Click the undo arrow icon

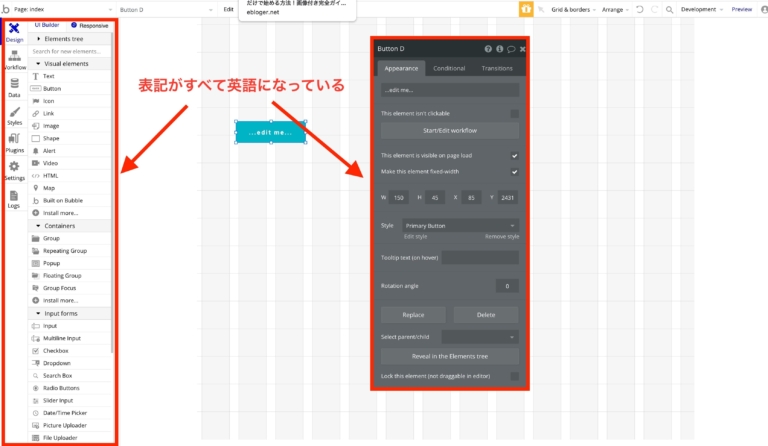[x=640, y=9]
